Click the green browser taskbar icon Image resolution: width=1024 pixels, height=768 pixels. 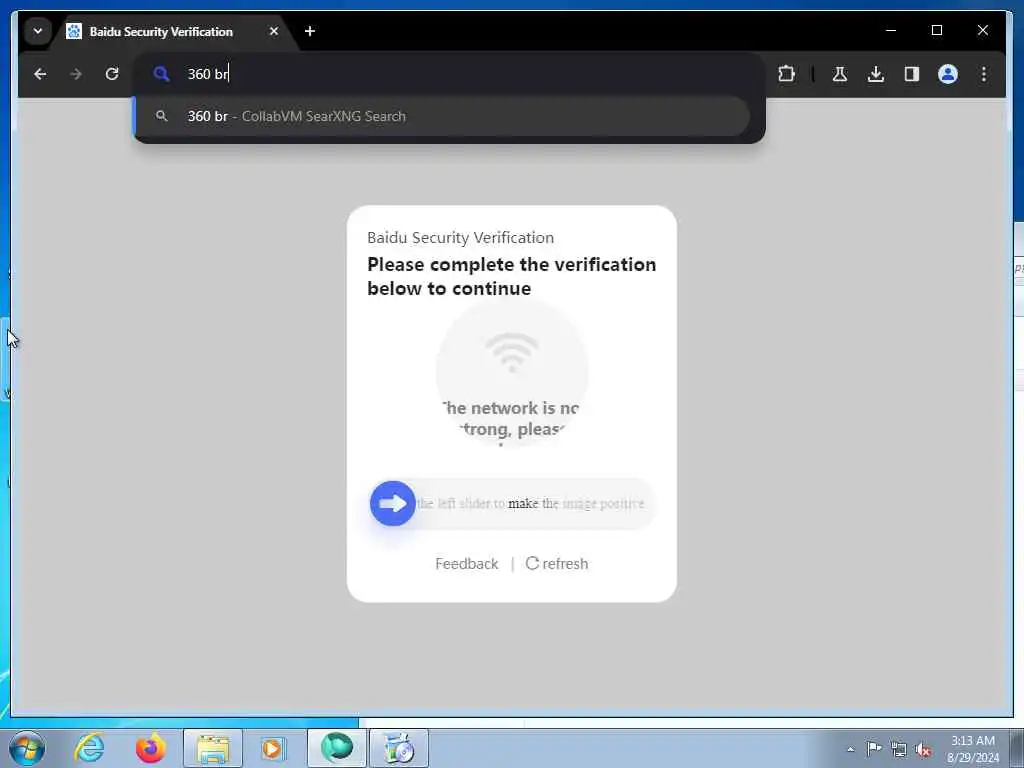click(x=336, y=748)
